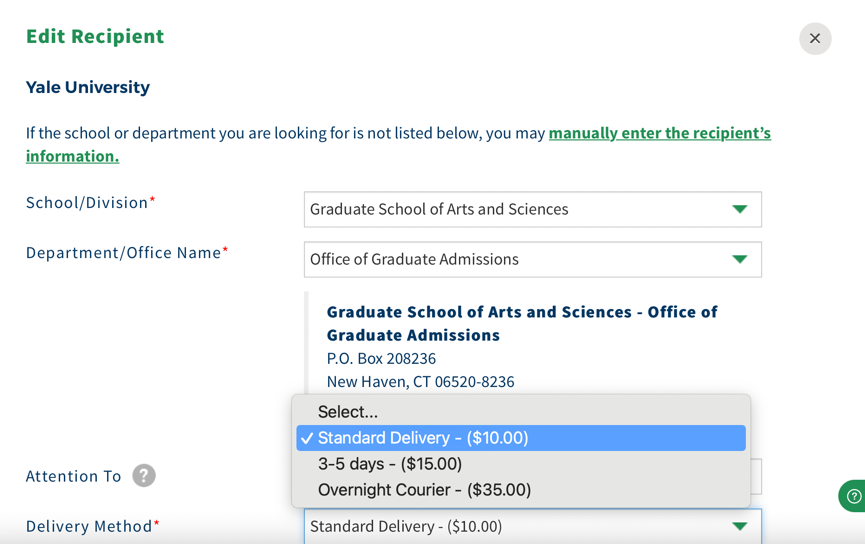Follow the manually enter recipient's information link

point(659,133)
